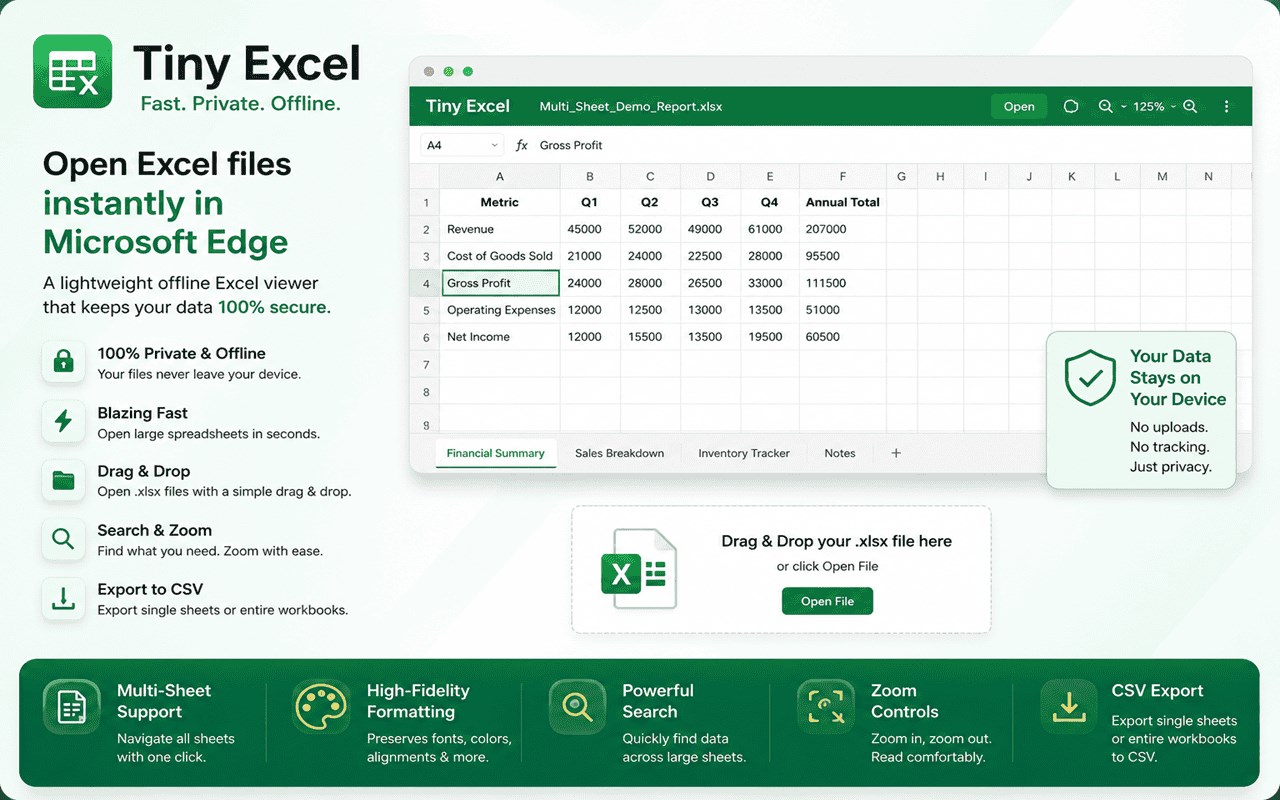Click the cell containing 12500
This screenshot has height=800, width=1280.
[x=650, y=310]
